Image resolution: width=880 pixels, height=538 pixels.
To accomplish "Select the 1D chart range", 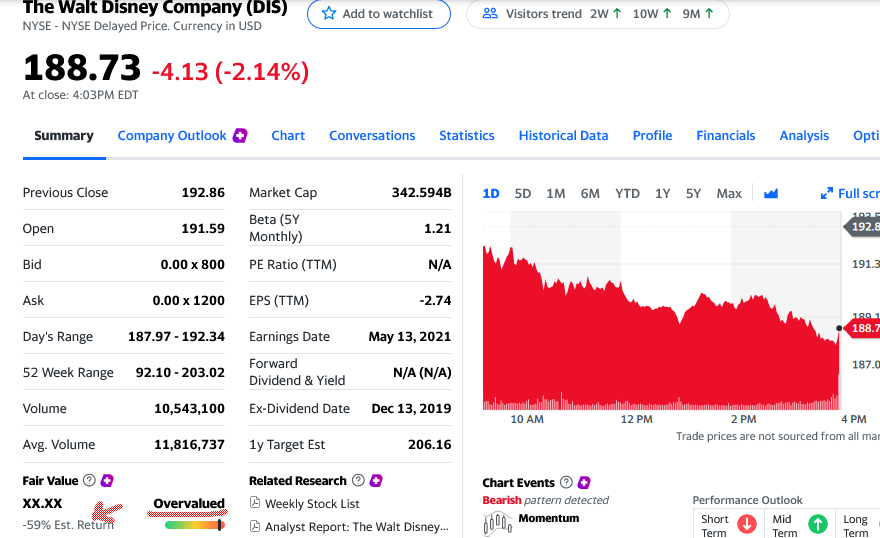I will click(491, 194).
